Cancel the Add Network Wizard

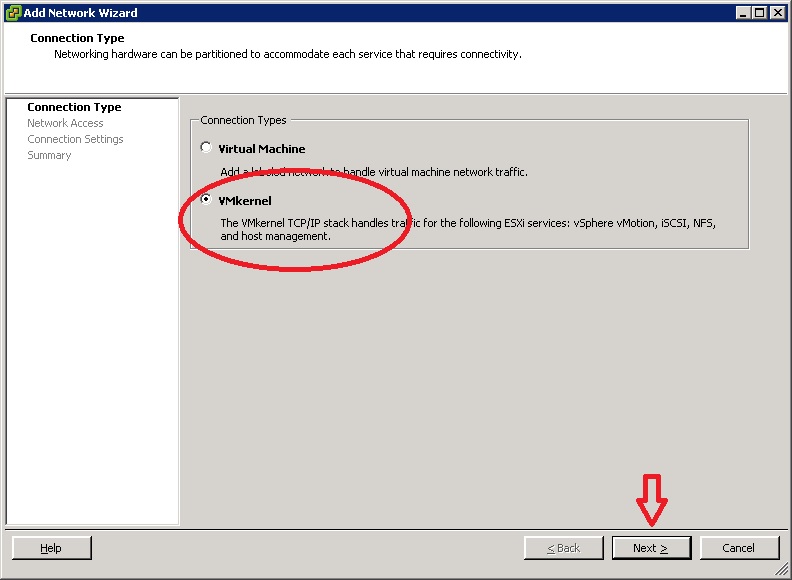[x=739, y=548]
